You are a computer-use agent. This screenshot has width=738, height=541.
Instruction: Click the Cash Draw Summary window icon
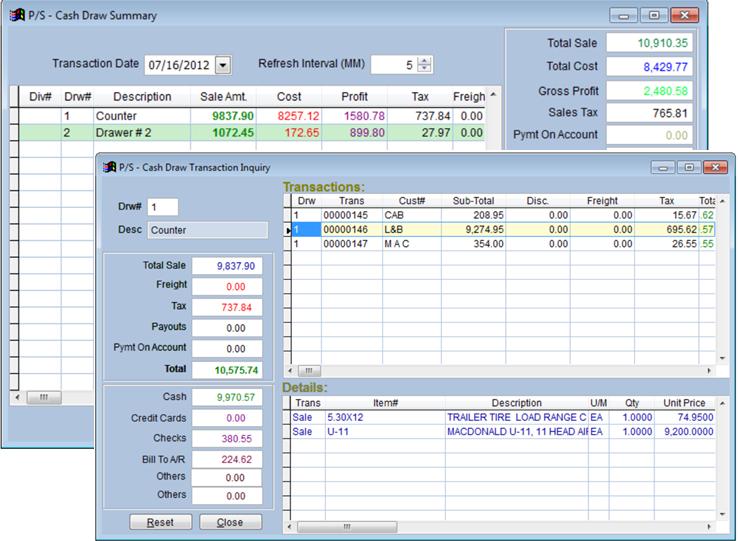point(12,16)
